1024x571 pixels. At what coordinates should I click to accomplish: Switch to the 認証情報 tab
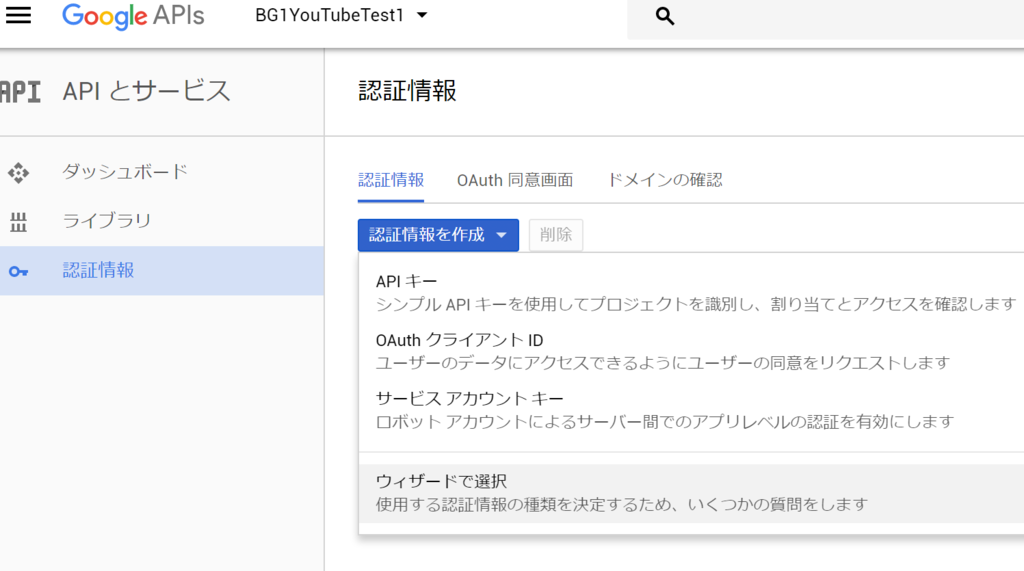pos(391,180)
